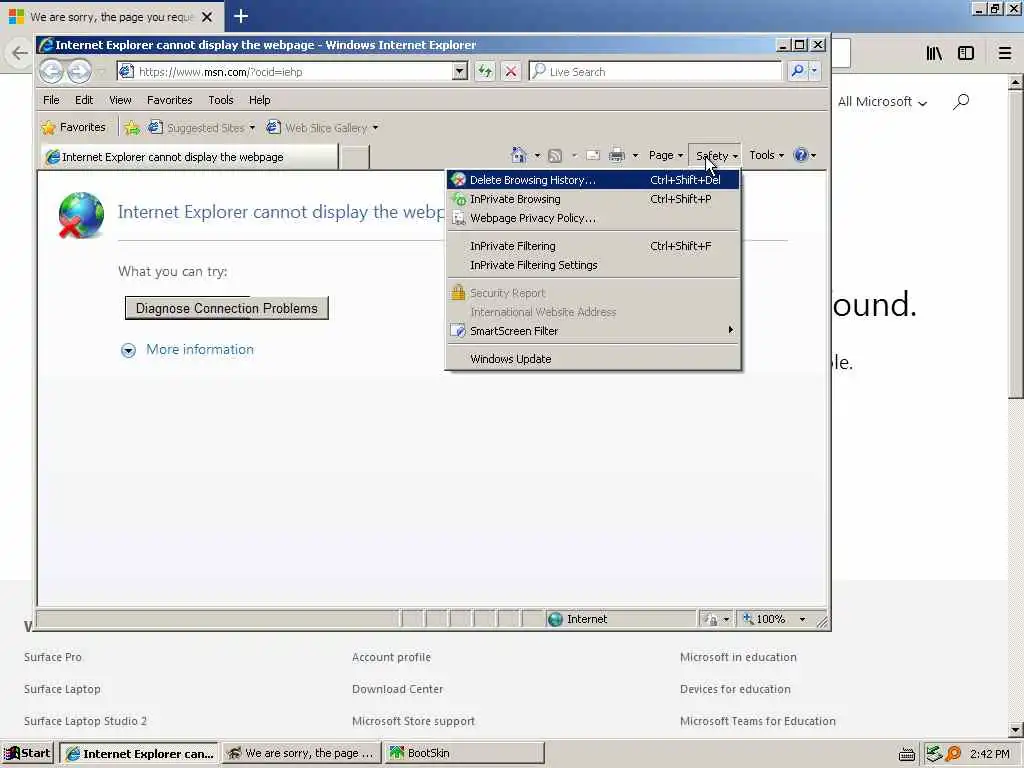Viewport: 1024px width, 768px height.
Task: Open the Account profile link
Action: [x=391, y=657]
